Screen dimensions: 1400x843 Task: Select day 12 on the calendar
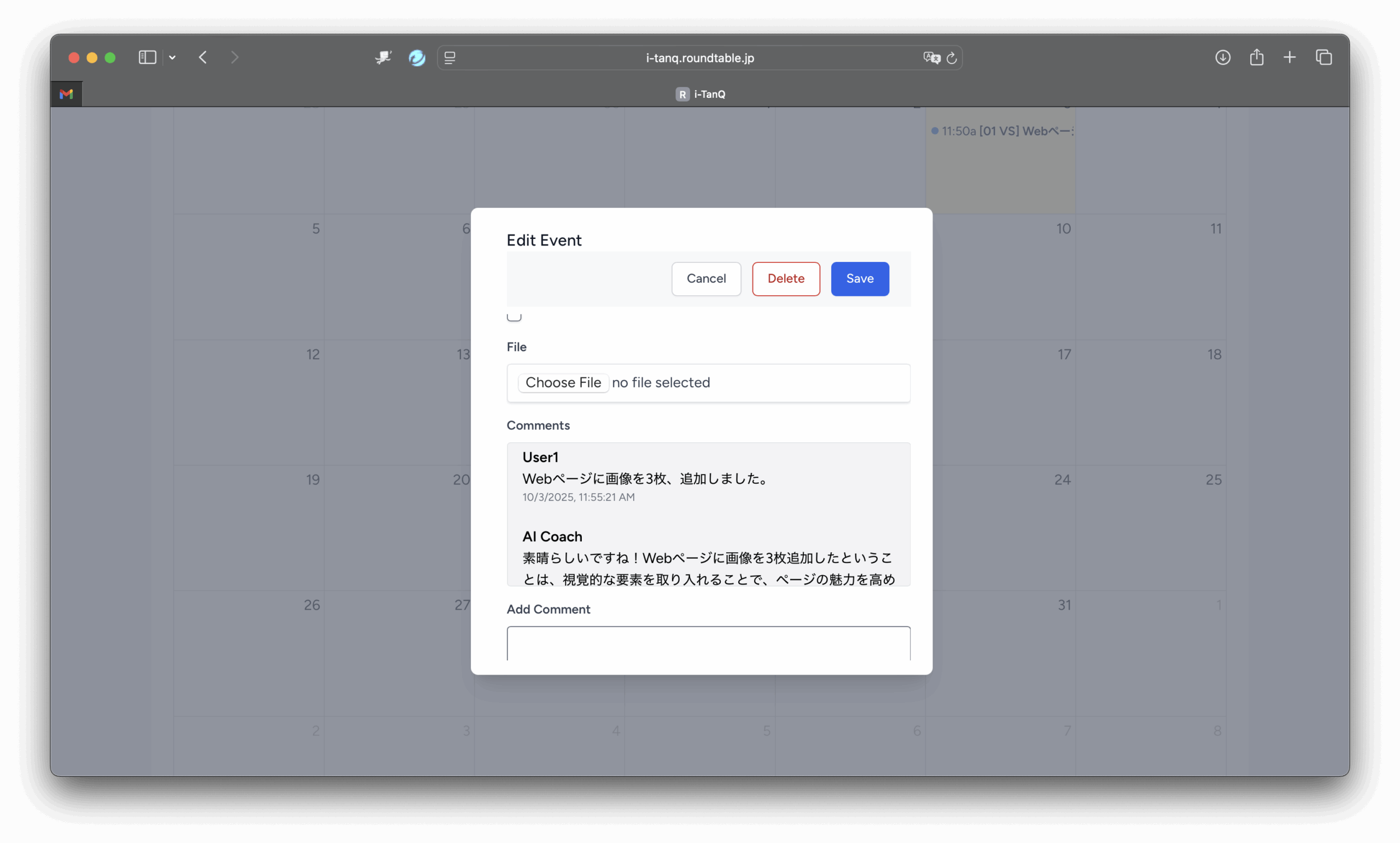pyautogui.click(x=312, y=354)
